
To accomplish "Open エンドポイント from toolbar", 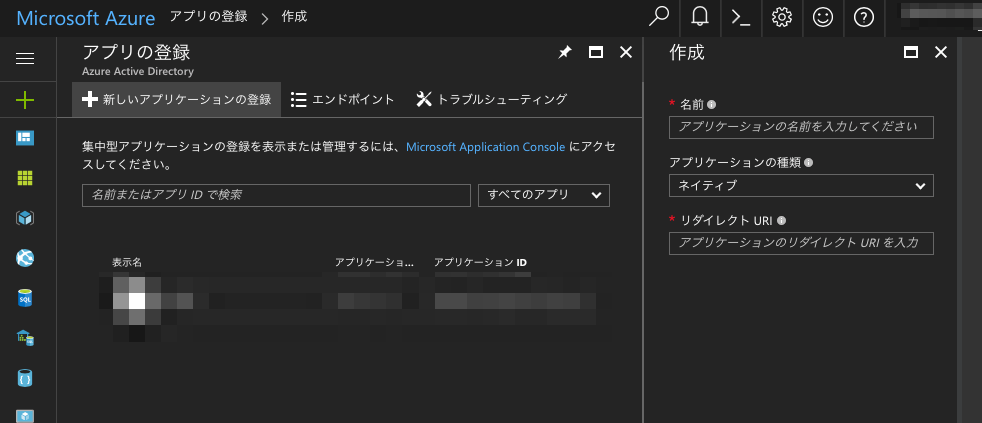I will tap(343, 99).
